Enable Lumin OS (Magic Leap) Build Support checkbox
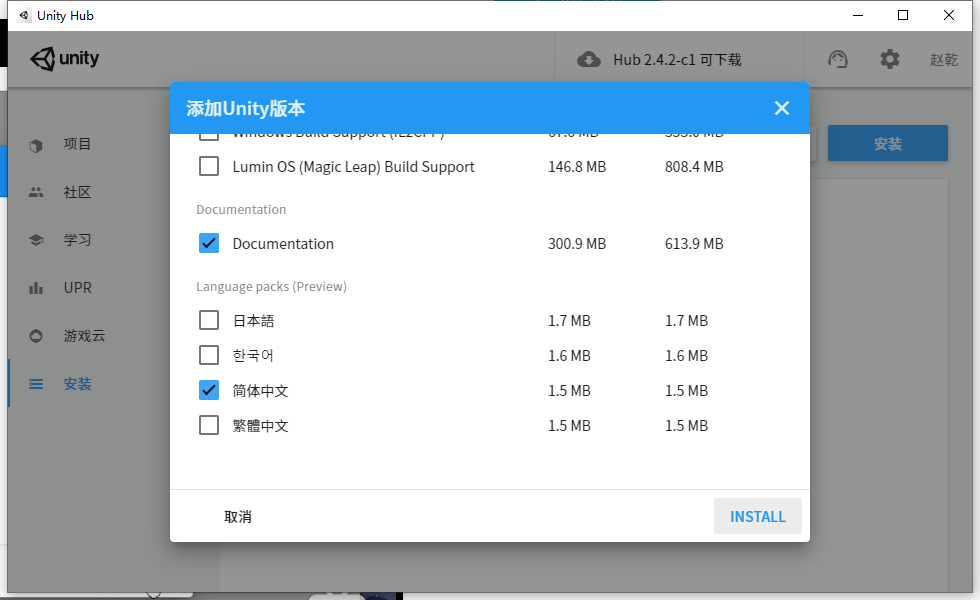The height and width of the screenshot is (600, 980). pos(209,166)
